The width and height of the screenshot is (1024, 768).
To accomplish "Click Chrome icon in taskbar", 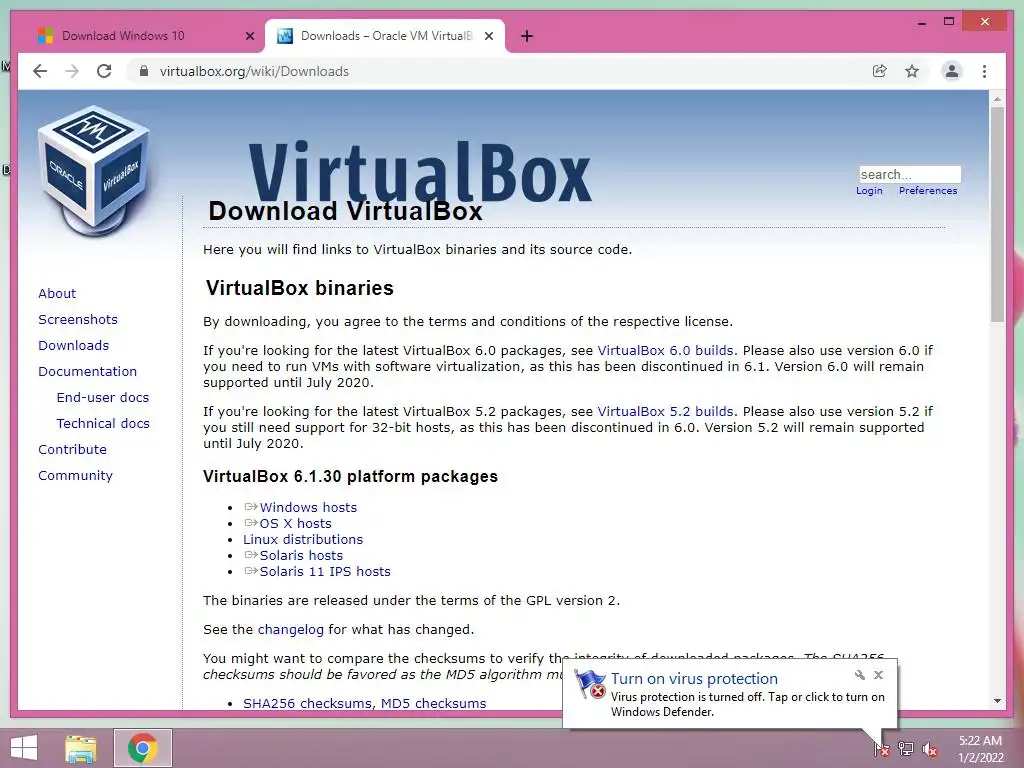I will 143,748.
